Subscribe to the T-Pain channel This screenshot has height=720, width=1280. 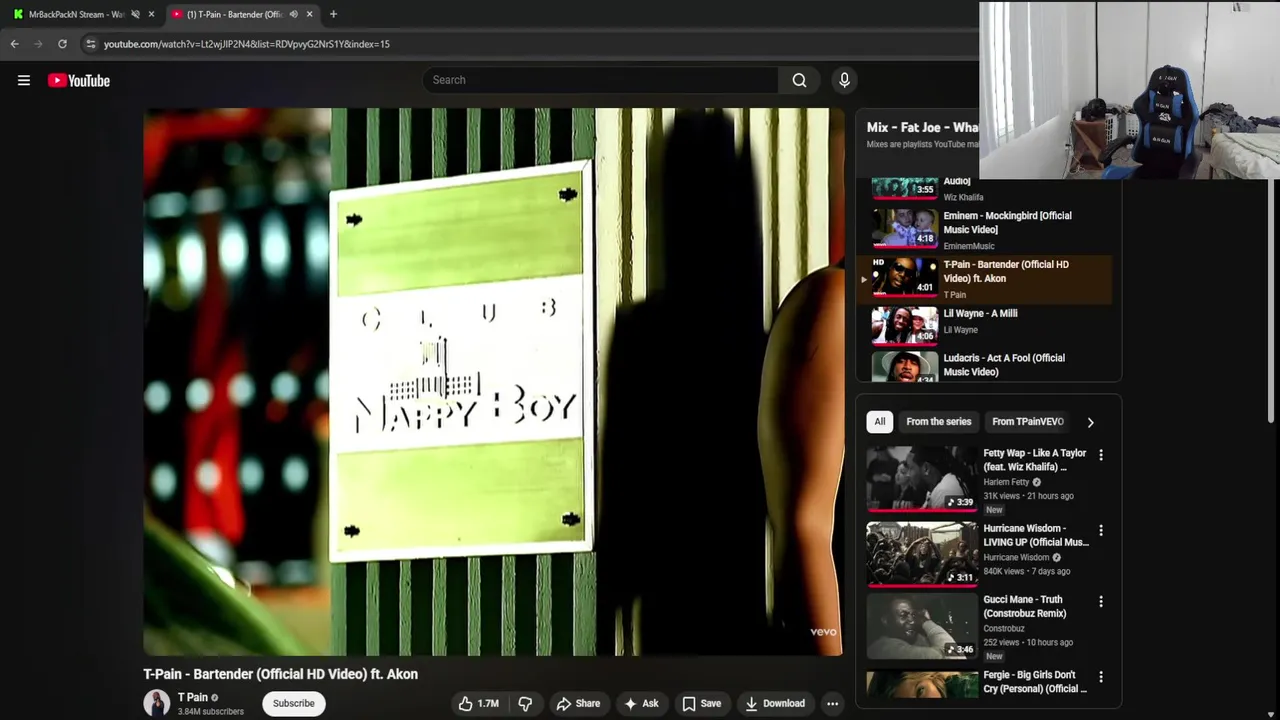pyautogui.click(x=294, y=703)
